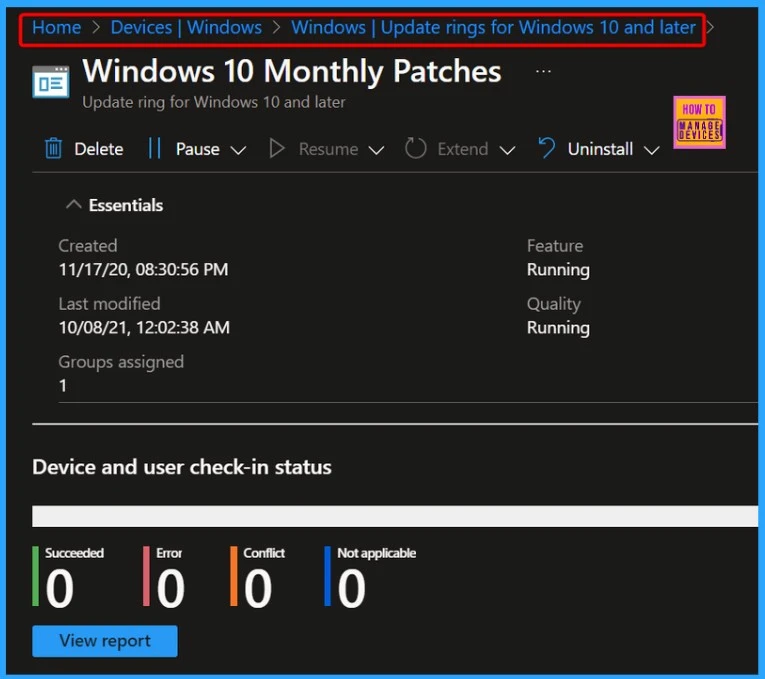765x679 pixels.
Task: Click the Essentials heading
Action: [x=126, y=205]
